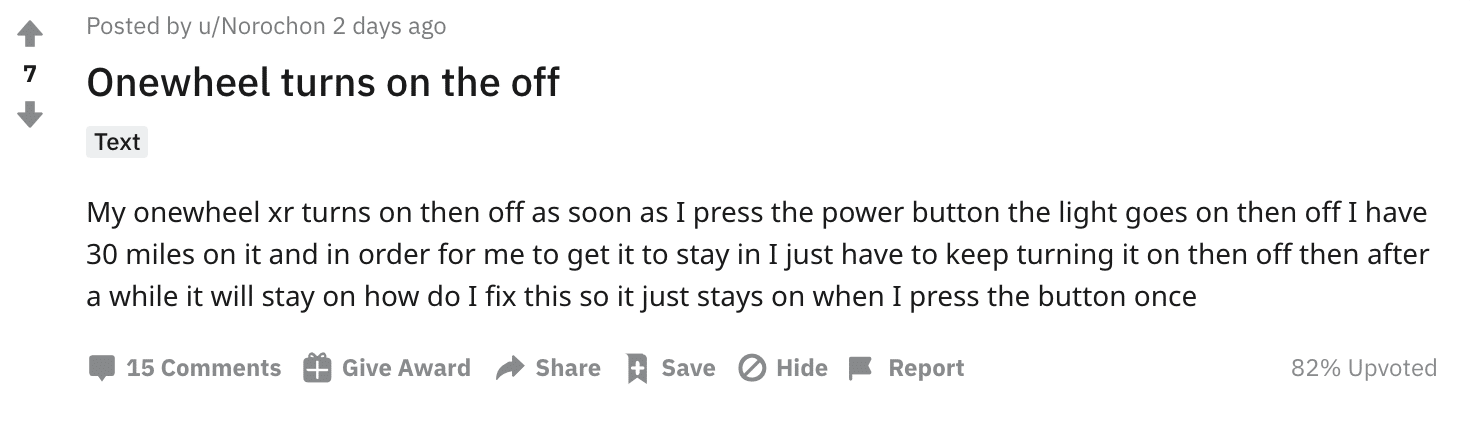
Task: Click the Report flag icon
Action: pos(860,368)
